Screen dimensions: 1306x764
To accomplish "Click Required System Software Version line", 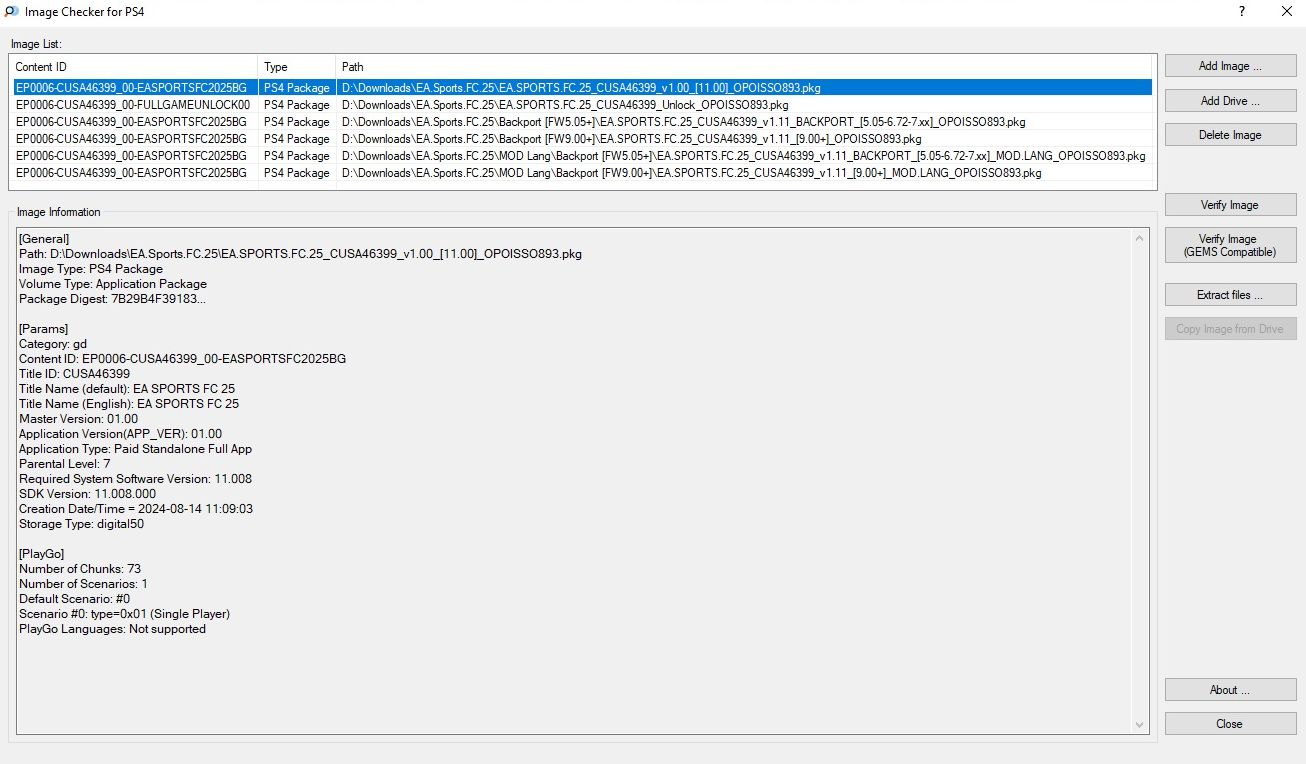I will [135, 479].
